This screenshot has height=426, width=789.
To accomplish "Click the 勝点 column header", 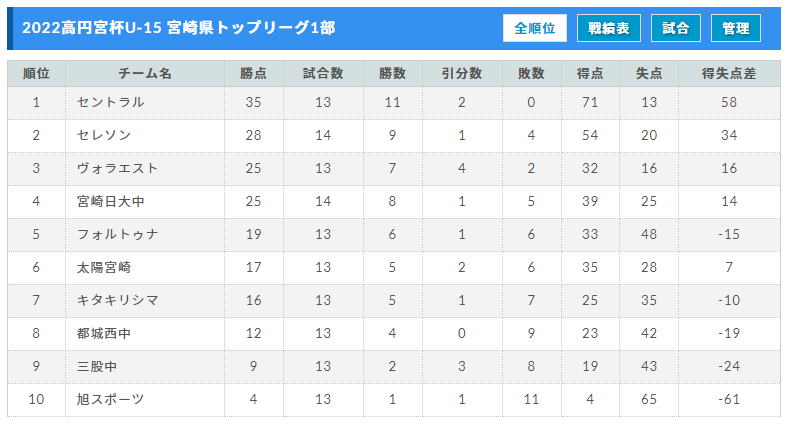I will click(254, 73).
